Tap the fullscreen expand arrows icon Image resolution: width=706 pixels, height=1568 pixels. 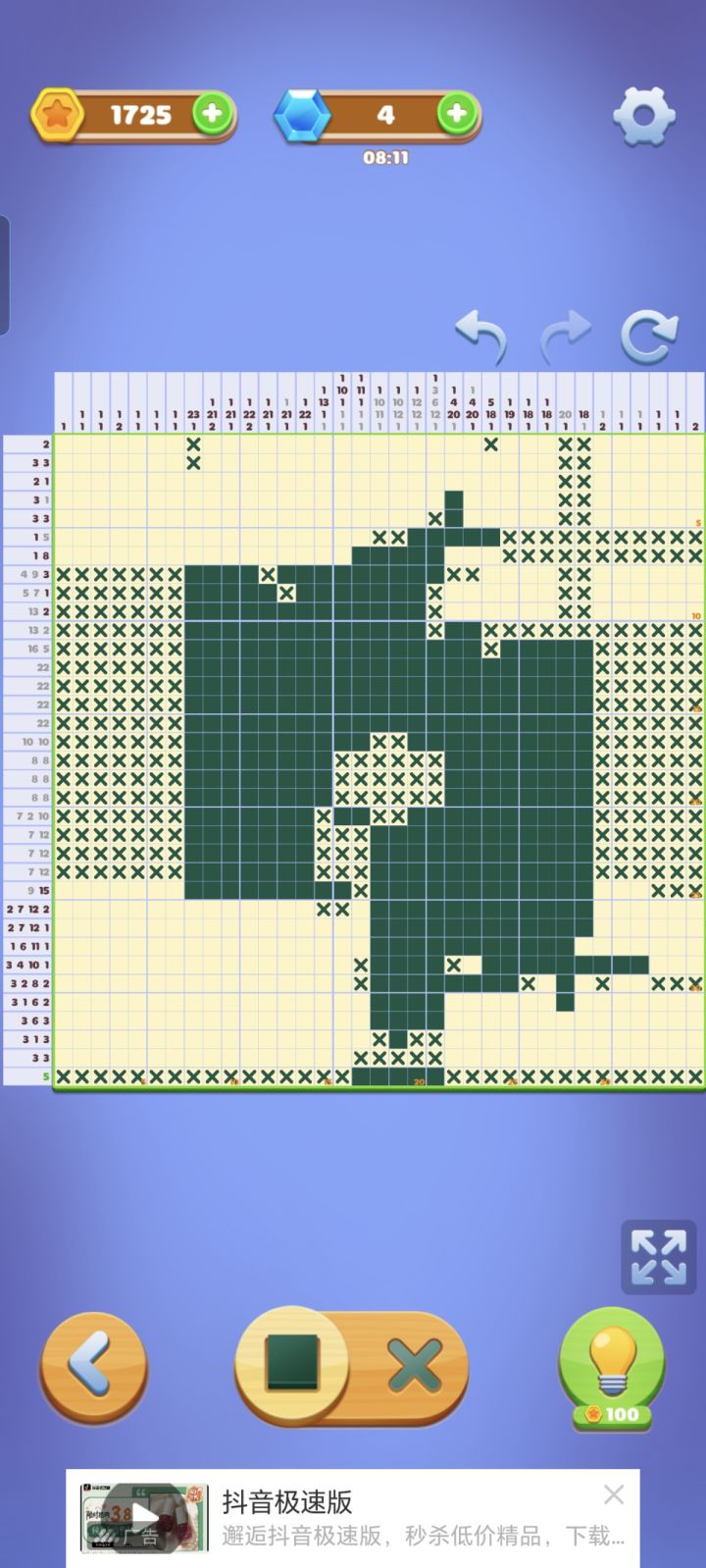[659, 1257]
